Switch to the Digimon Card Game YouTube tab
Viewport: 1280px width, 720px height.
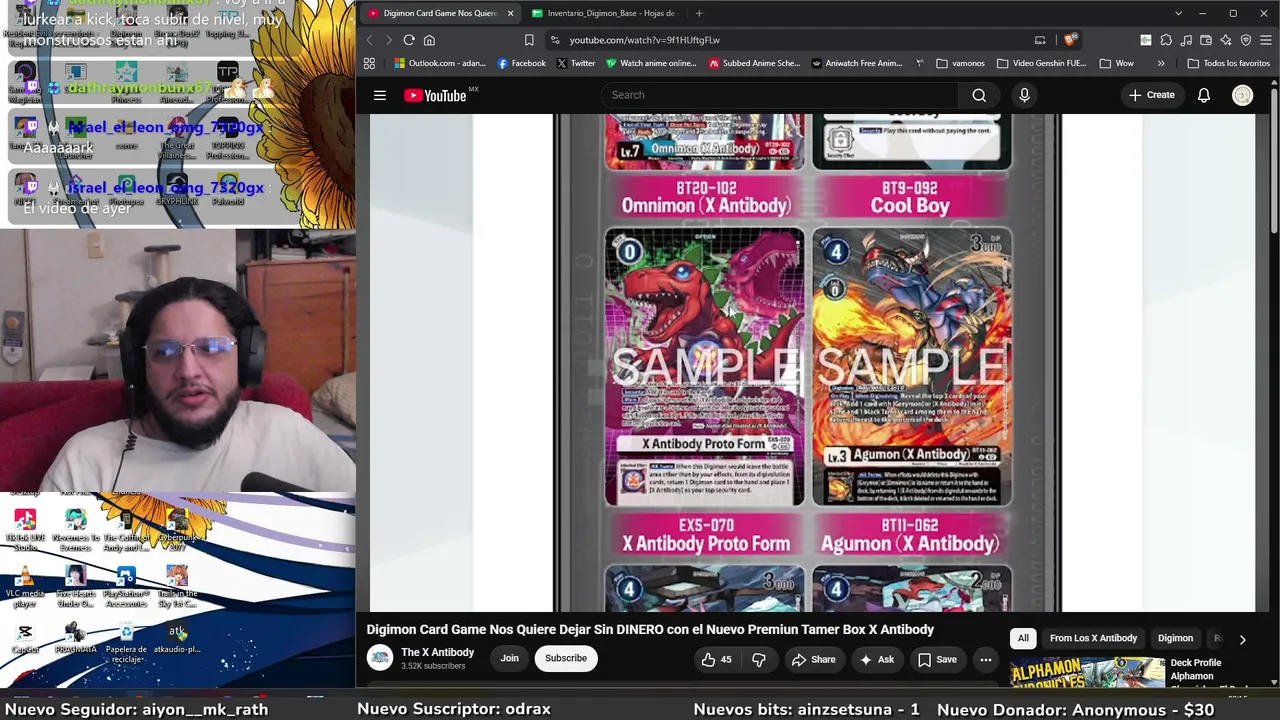coord(439,13)
